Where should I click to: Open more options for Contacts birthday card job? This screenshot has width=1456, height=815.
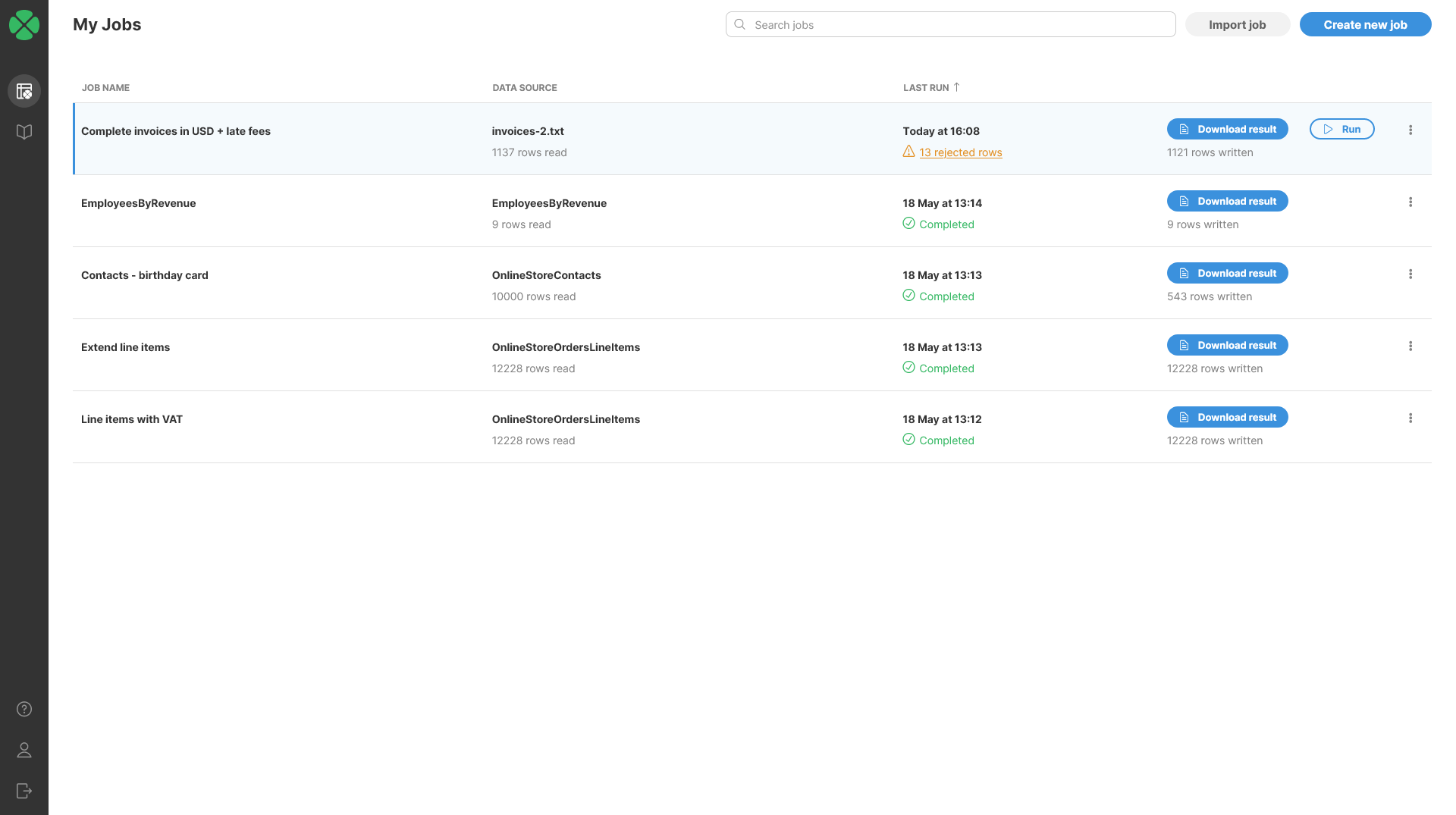point(1410,274)
